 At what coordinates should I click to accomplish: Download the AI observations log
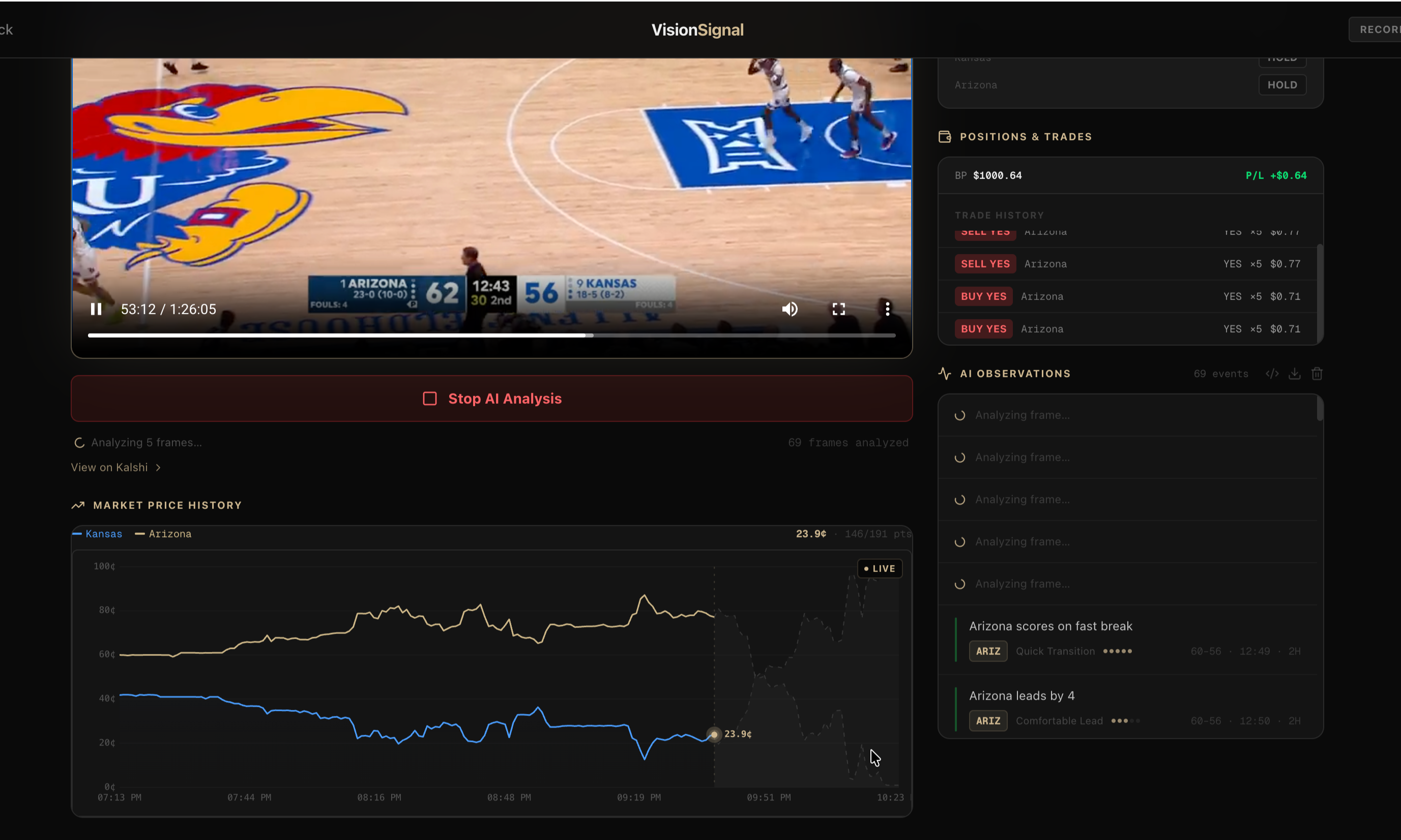1295,374
